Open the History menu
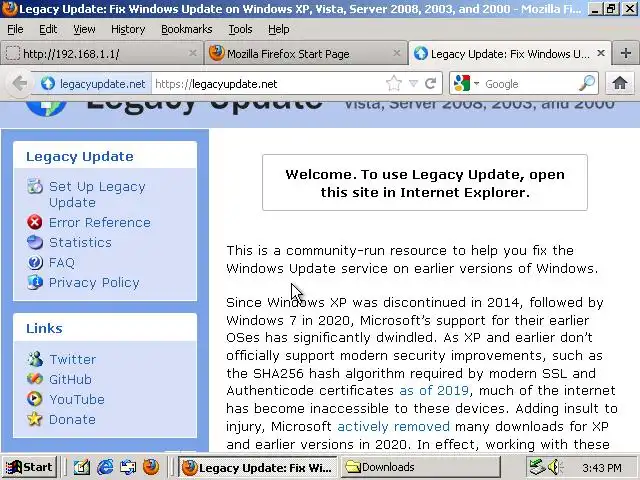This screenshot has width=640, height=480. (x=128, y=29)
